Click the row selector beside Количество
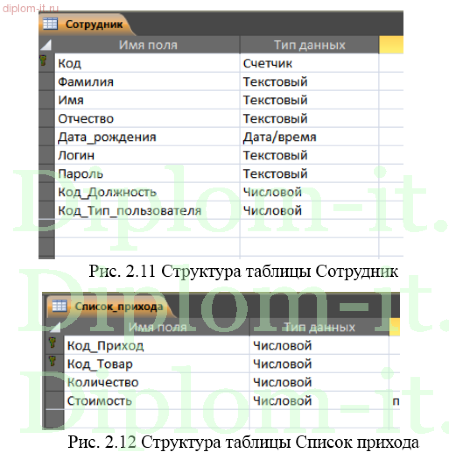 [x=55, y=382]
